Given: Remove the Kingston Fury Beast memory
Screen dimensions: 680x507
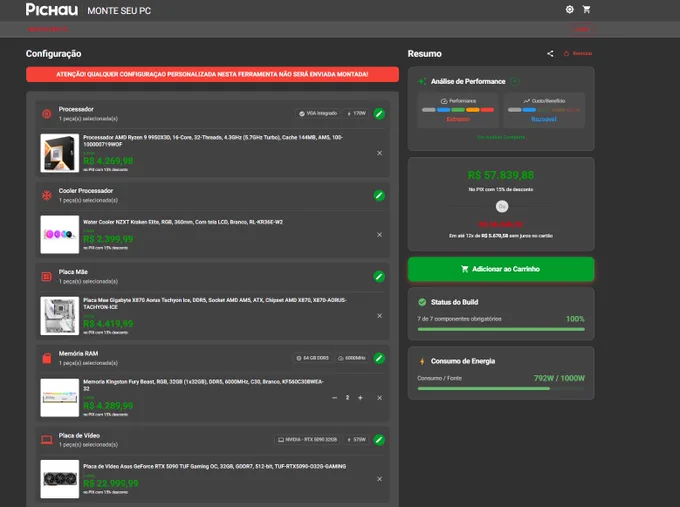Looking at the screenshot, I should coord(379,398).
